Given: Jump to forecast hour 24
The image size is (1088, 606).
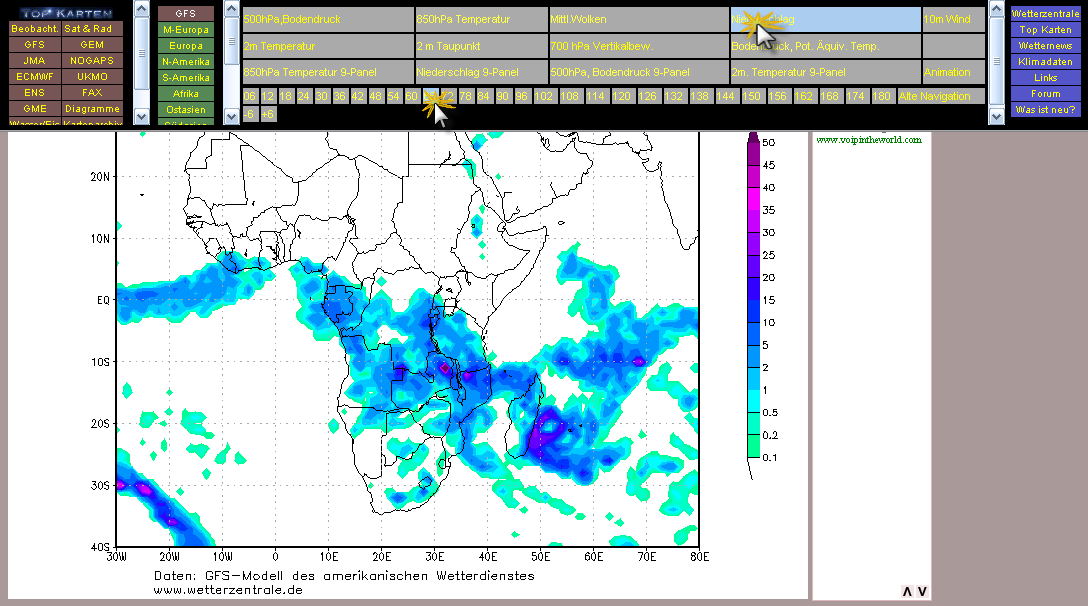Looking at the screenshot, I should click(x=304, y=96).
